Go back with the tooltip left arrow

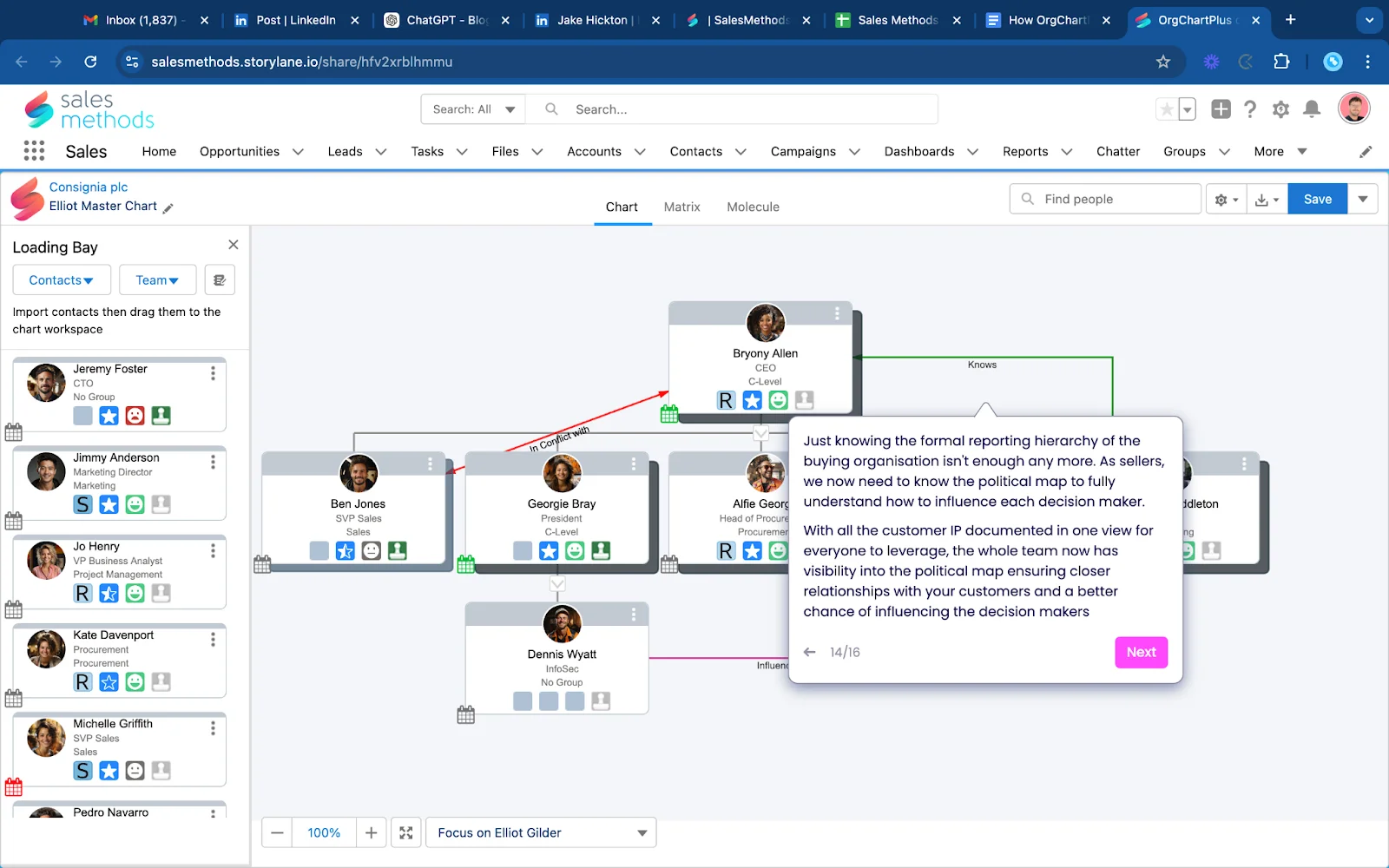809,652
